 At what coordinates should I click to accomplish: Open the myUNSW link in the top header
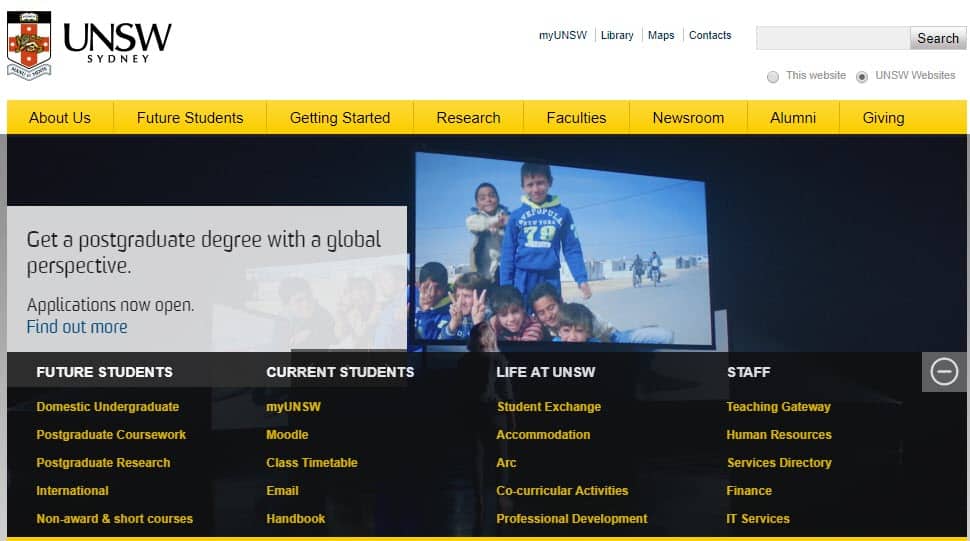point(563,35)
